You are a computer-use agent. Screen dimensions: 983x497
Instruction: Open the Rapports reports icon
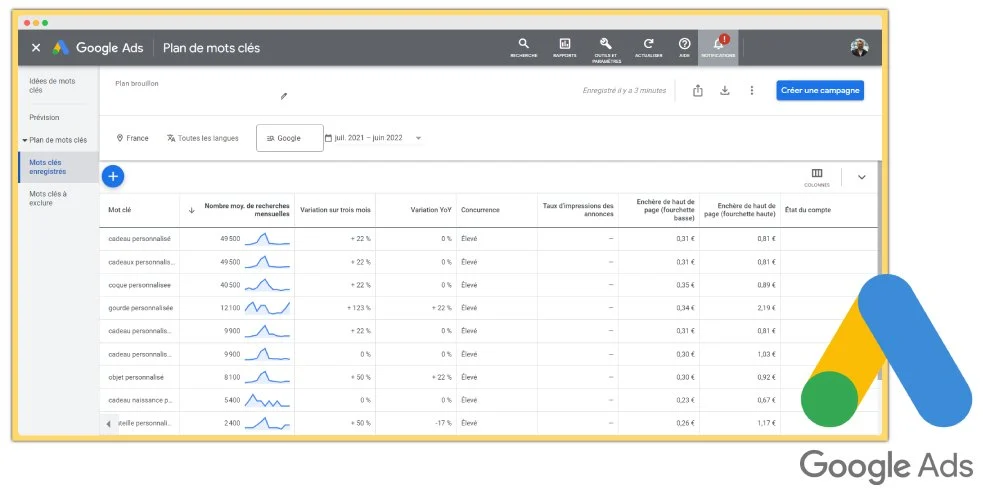[565, 47]
